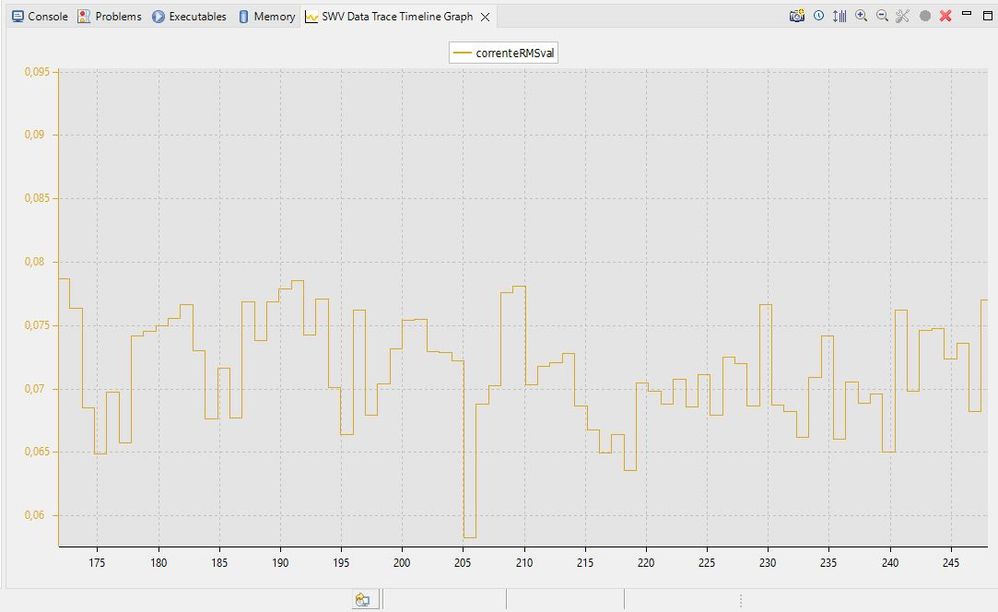Viewport: 998px width, 612px height.
Task: Click the 0,095 Y-axis label
Action: pos(37,72)
